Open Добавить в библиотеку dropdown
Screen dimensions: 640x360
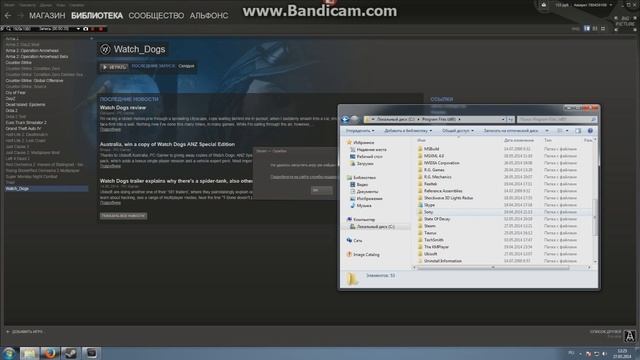click(x=408, y=131)
